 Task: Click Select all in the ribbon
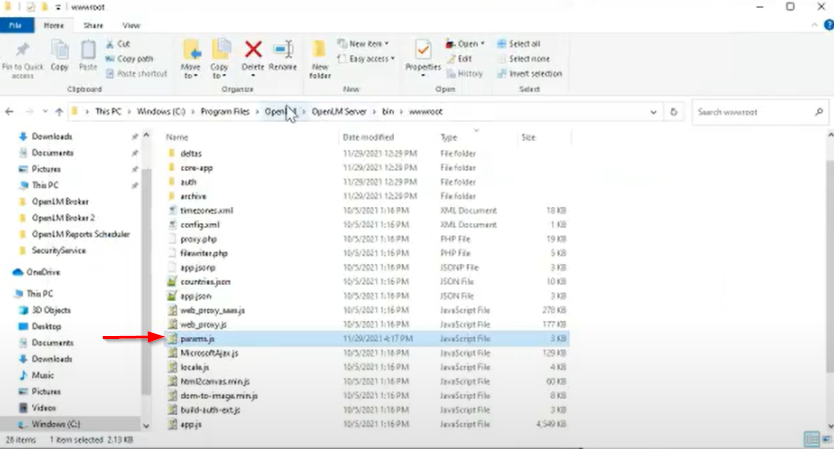point(524,44)
